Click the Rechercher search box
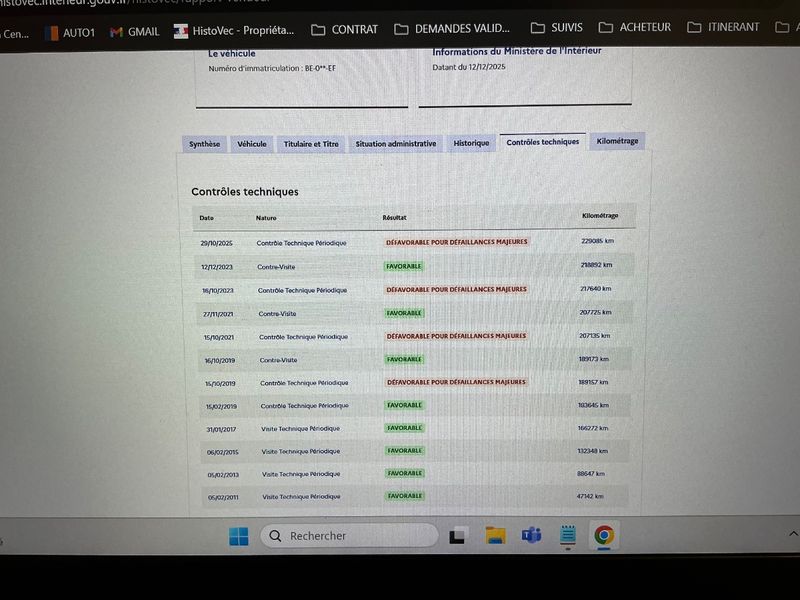 click(x=349, y=536)
